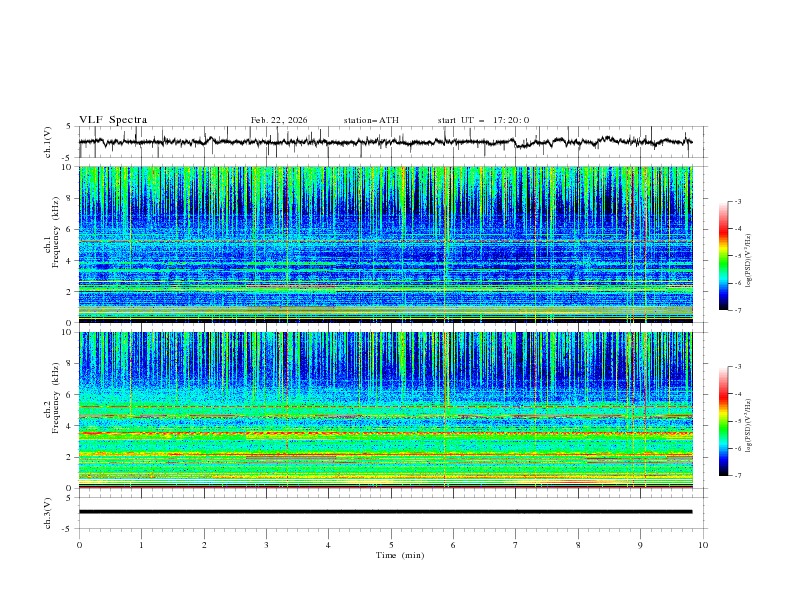Image resolution: width=792 pixels, height=612 pixels.
Task: Click the "station=ATH" header label
Action: [x=371, y=120]
